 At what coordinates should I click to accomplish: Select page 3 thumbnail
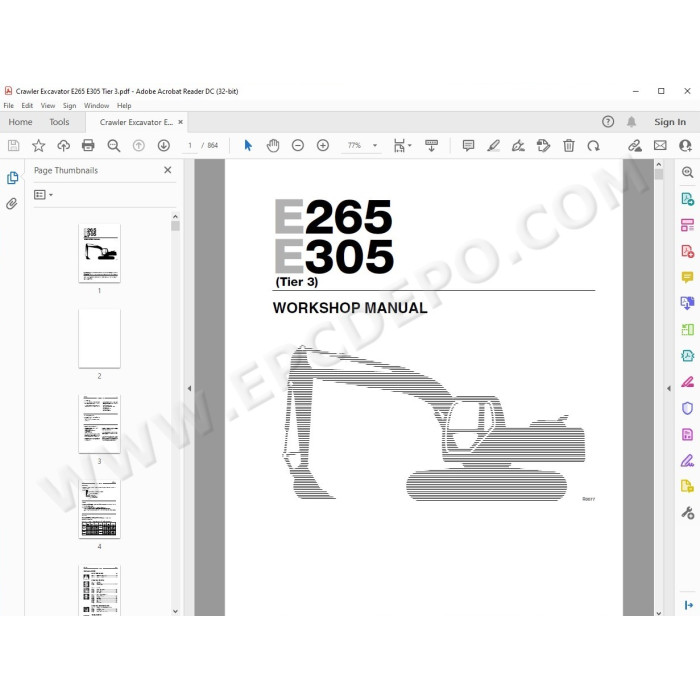(x=99, y=424)
